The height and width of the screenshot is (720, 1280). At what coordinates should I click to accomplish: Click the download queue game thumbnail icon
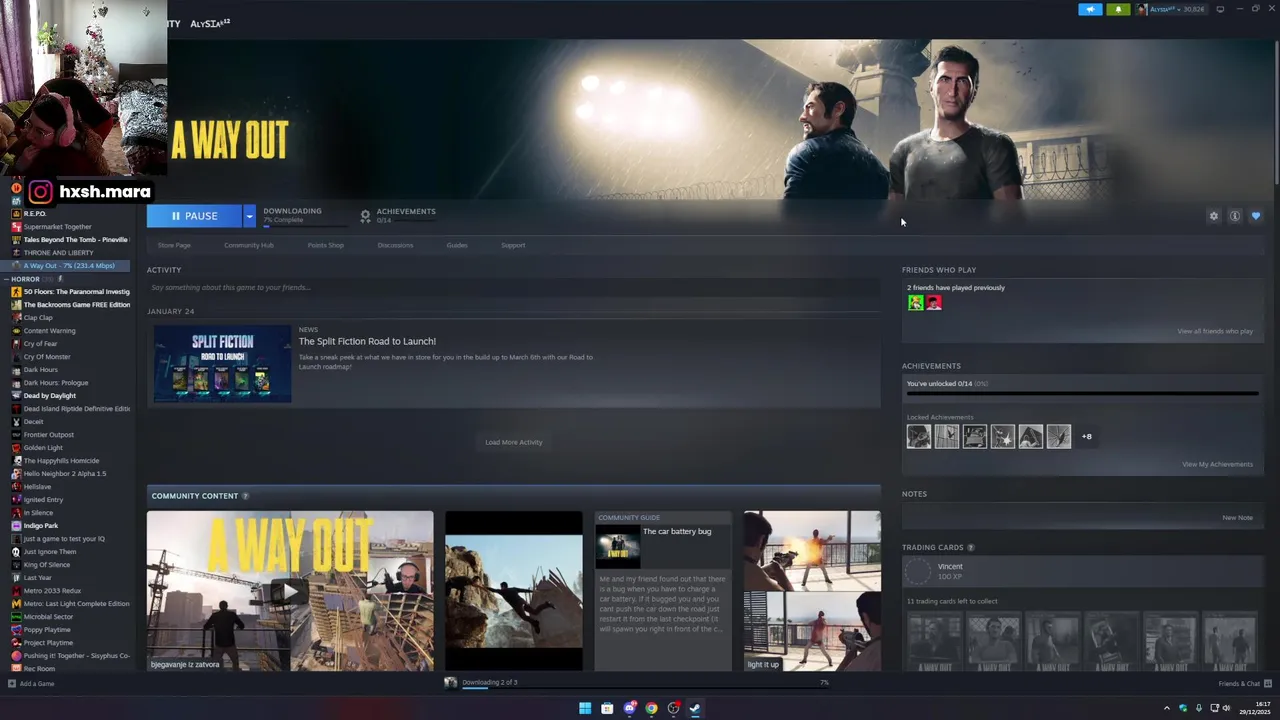(451, 683)
